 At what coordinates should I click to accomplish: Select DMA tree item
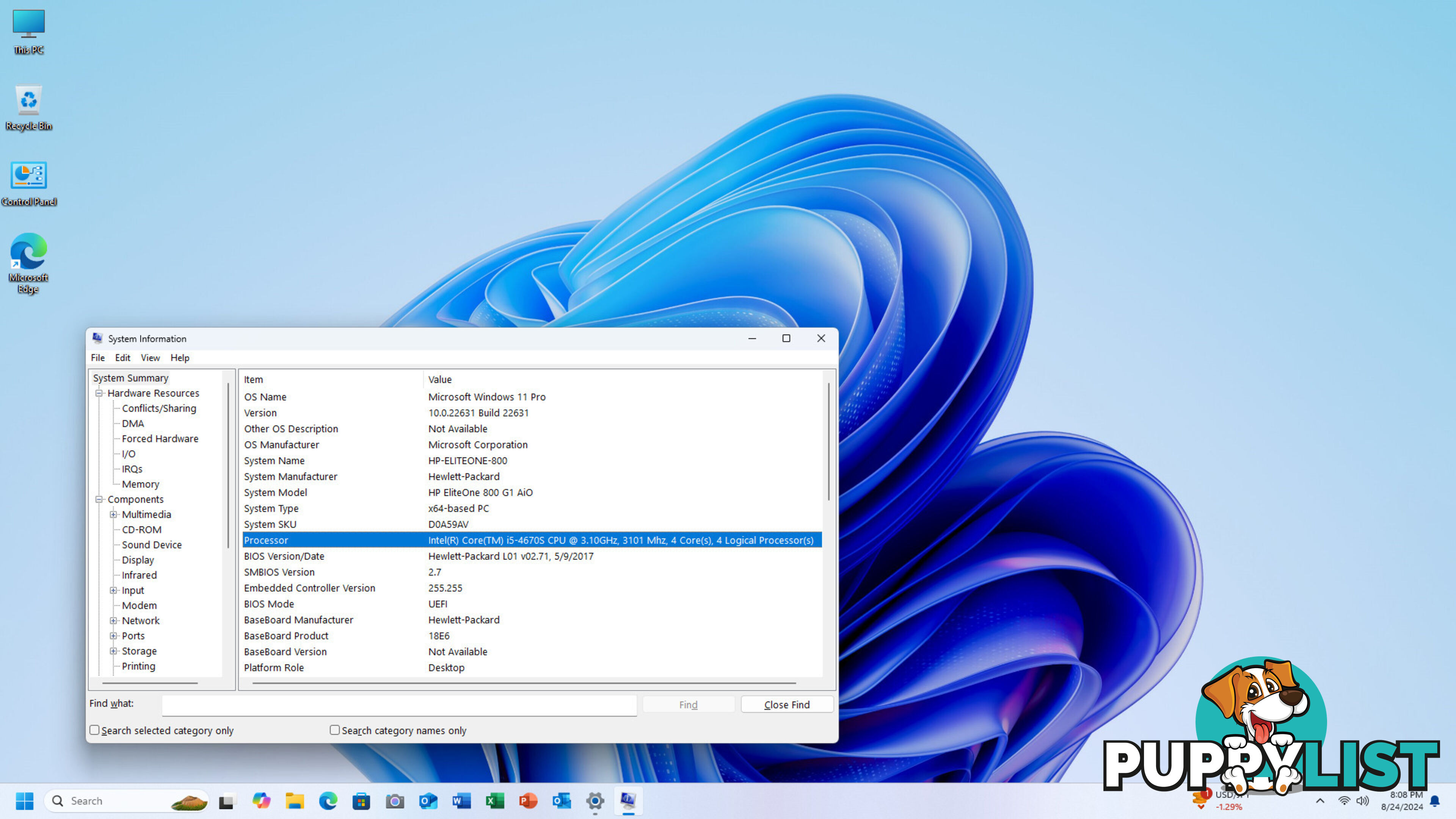click(x=133, y=424)
